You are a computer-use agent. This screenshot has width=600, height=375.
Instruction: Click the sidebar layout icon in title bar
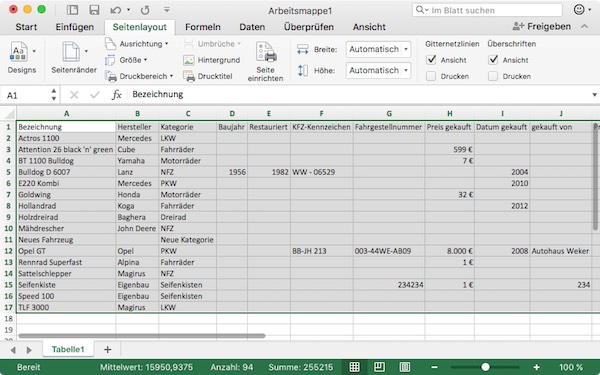[72, 10]
